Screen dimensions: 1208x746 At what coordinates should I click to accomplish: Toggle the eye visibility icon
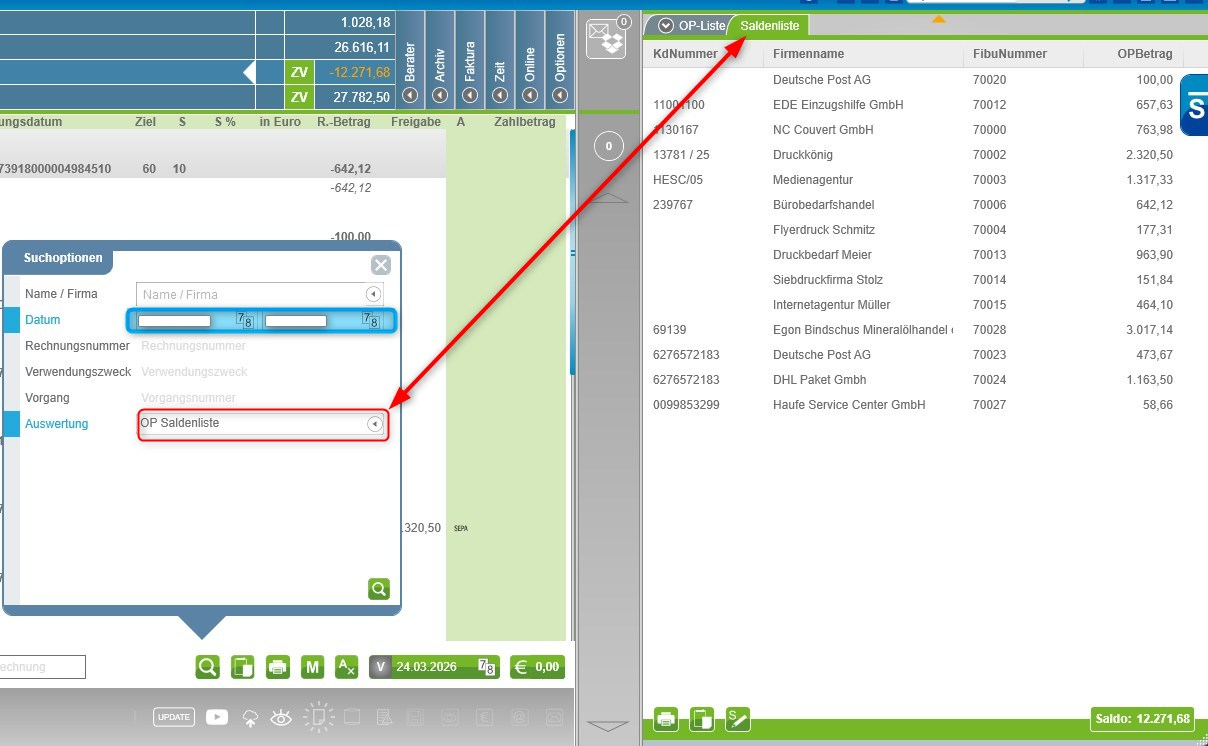click(281, 717)
